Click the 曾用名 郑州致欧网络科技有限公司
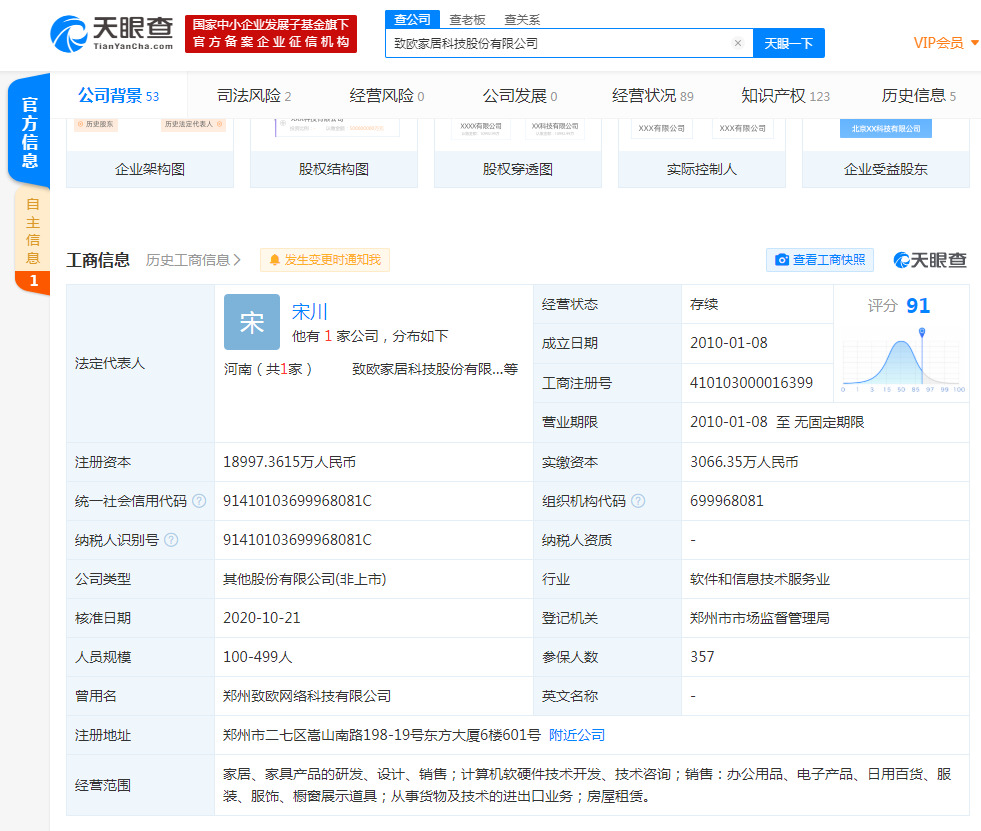 (x=307, y=696)
